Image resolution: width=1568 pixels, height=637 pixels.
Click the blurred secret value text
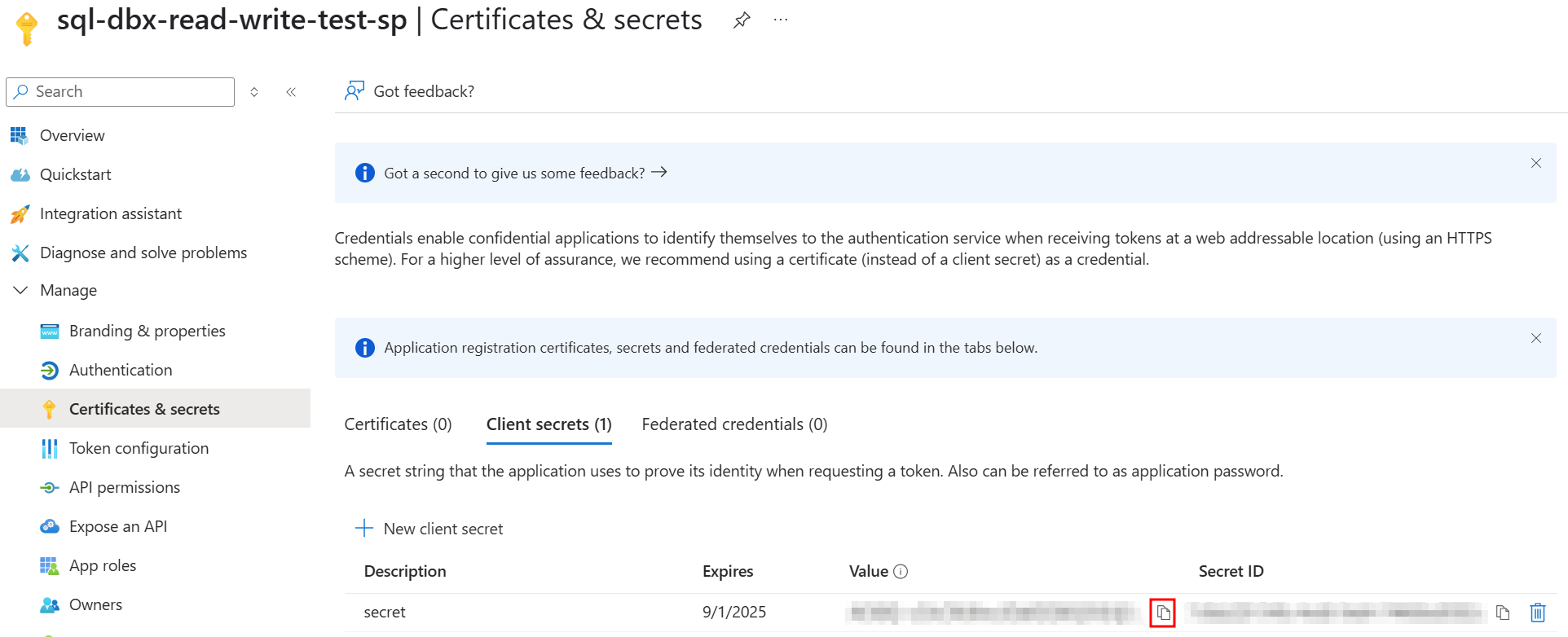point(992,612)
